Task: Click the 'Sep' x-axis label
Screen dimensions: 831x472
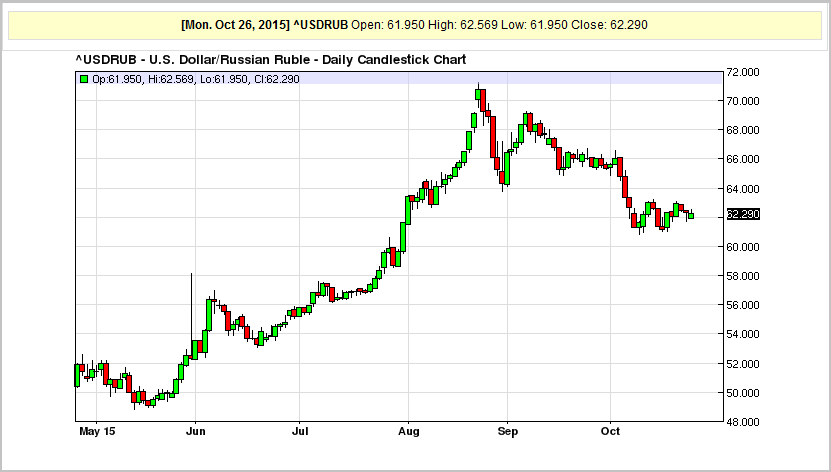Action: 508,431
